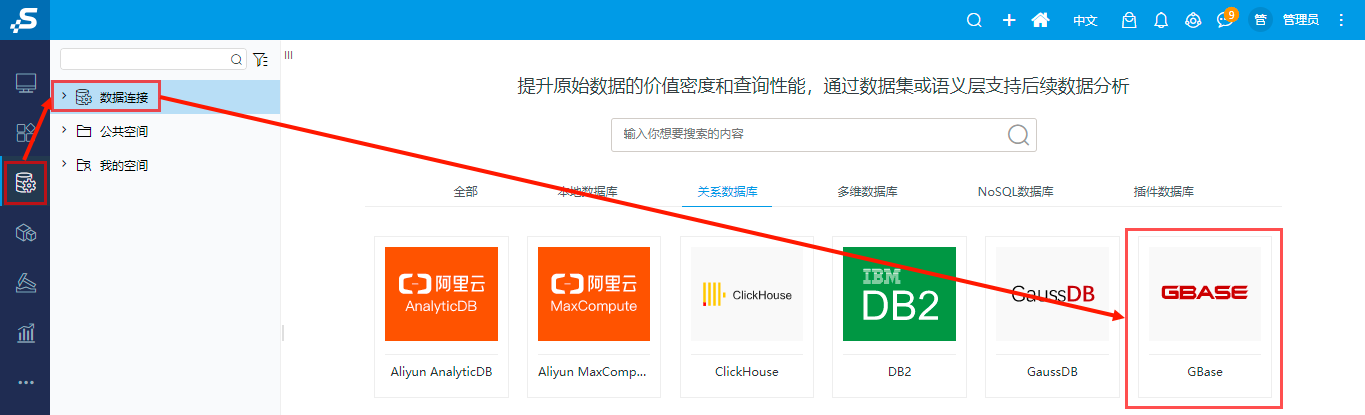The width and height of the screenshot is (1365, 415).
Task: Open the notifications bell icon
Action: click(x=1161, y=20)
